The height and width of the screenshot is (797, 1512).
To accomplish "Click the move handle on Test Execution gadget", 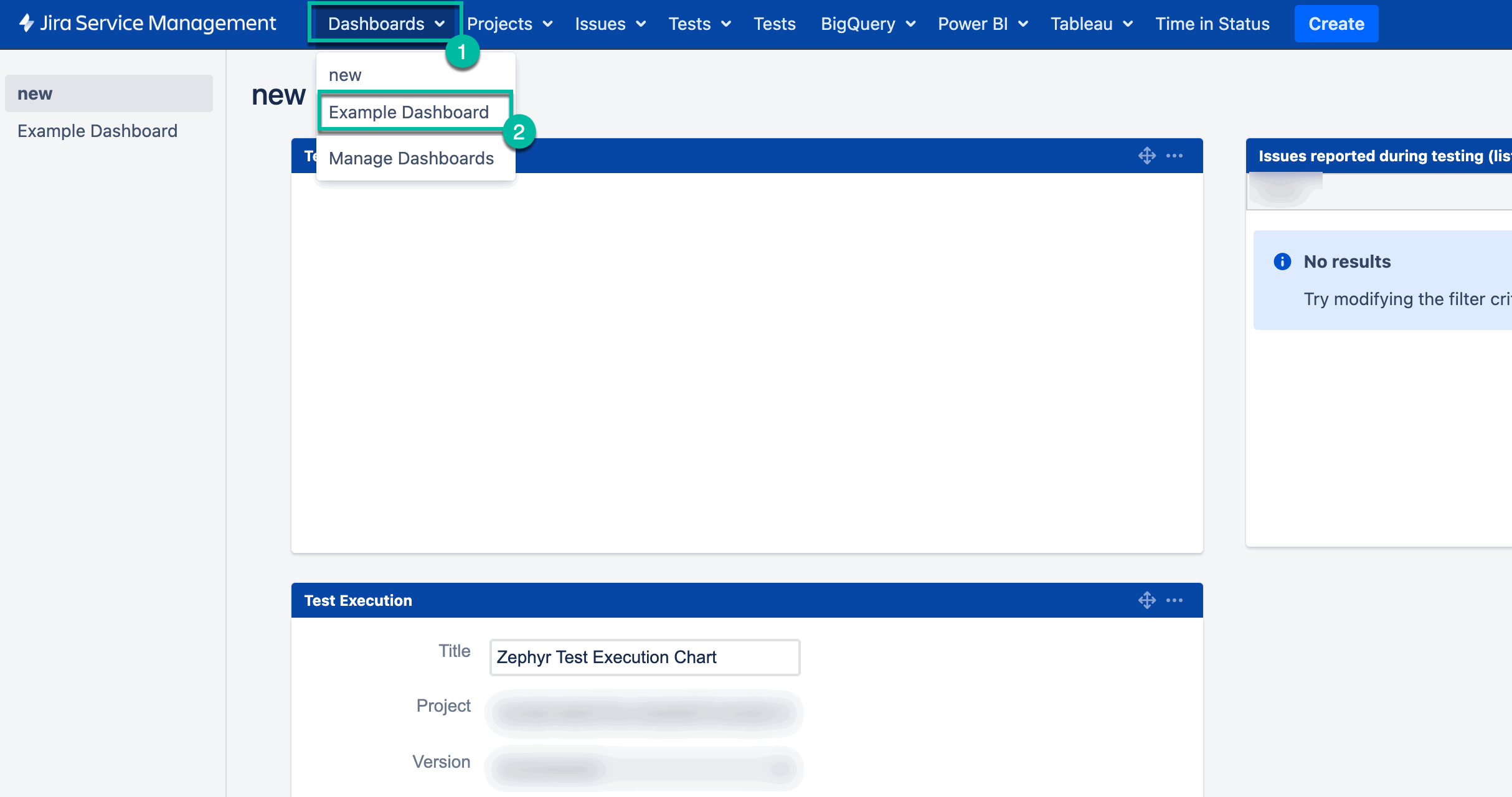I will (1148, 600).
